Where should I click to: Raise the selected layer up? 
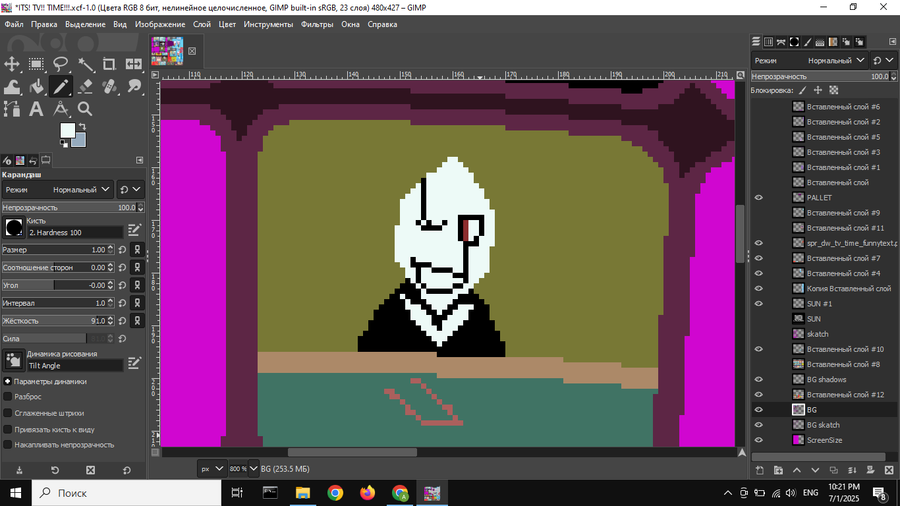pos(797,470)
